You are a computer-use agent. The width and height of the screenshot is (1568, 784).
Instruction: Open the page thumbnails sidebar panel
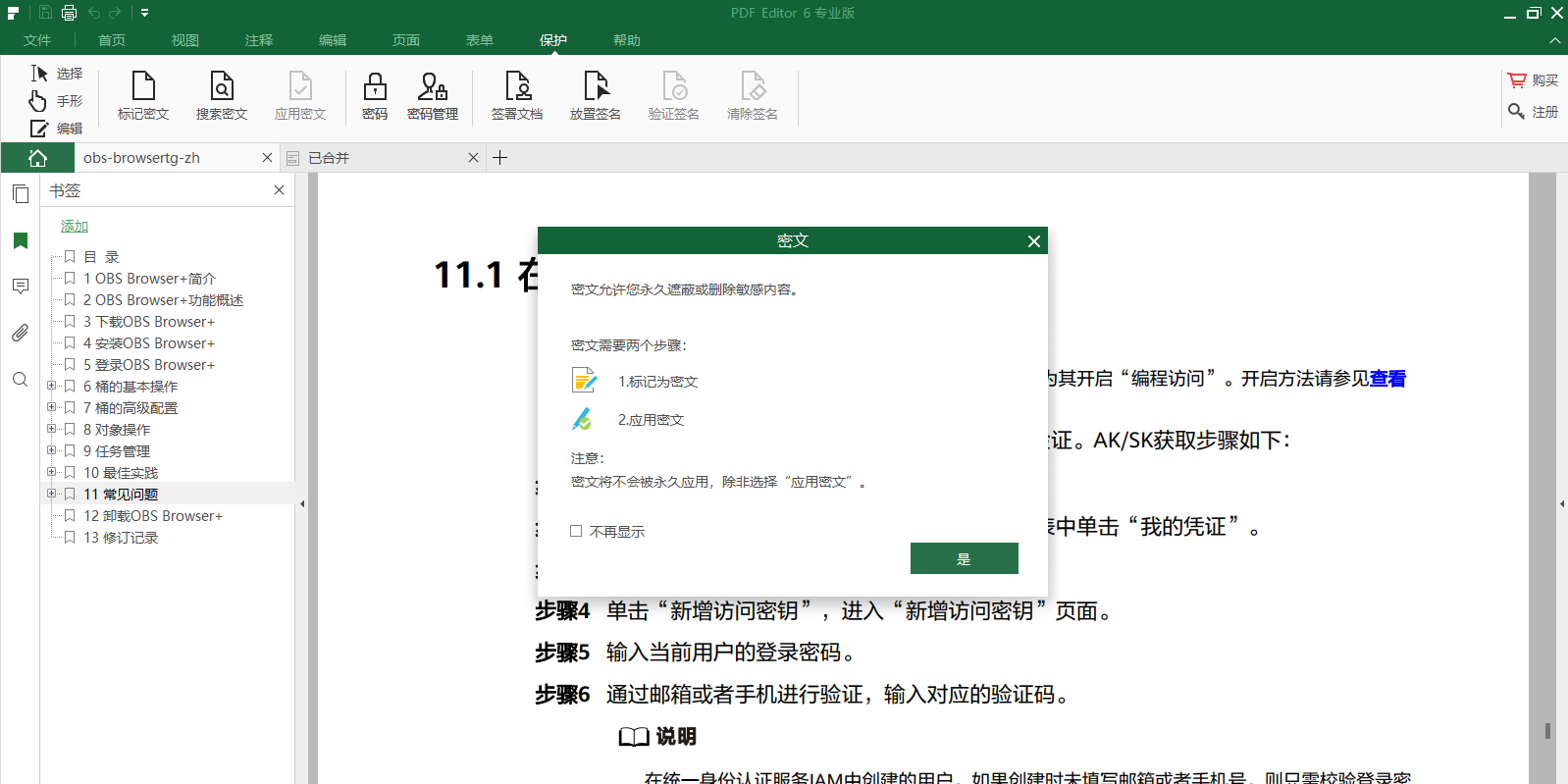[21, 194]
